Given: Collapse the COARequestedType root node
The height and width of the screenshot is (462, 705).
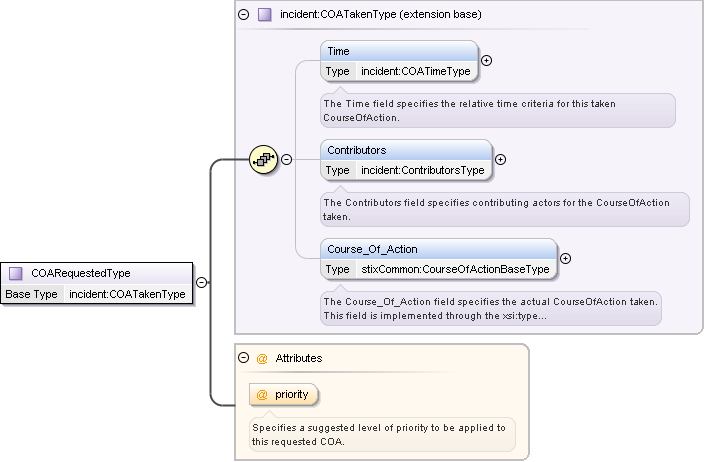Looking at the screenshot, I should pos(201,283).
